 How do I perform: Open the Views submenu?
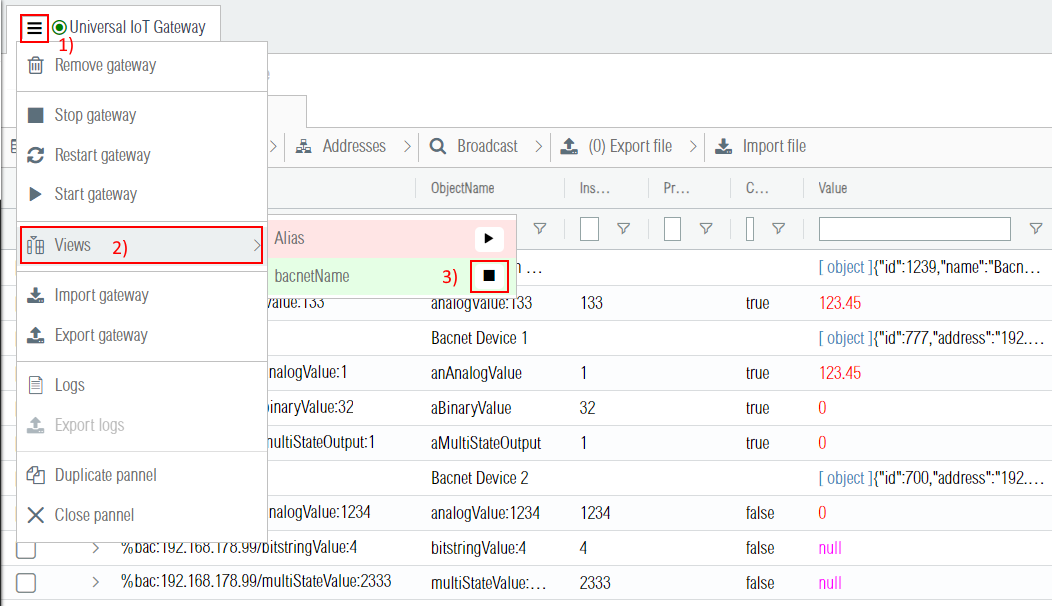coord(141,246)
